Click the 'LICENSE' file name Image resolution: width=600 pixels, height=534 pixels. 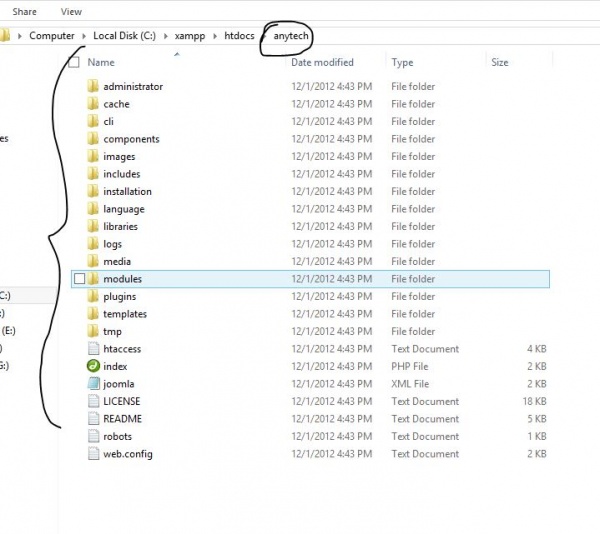point(122,401)
